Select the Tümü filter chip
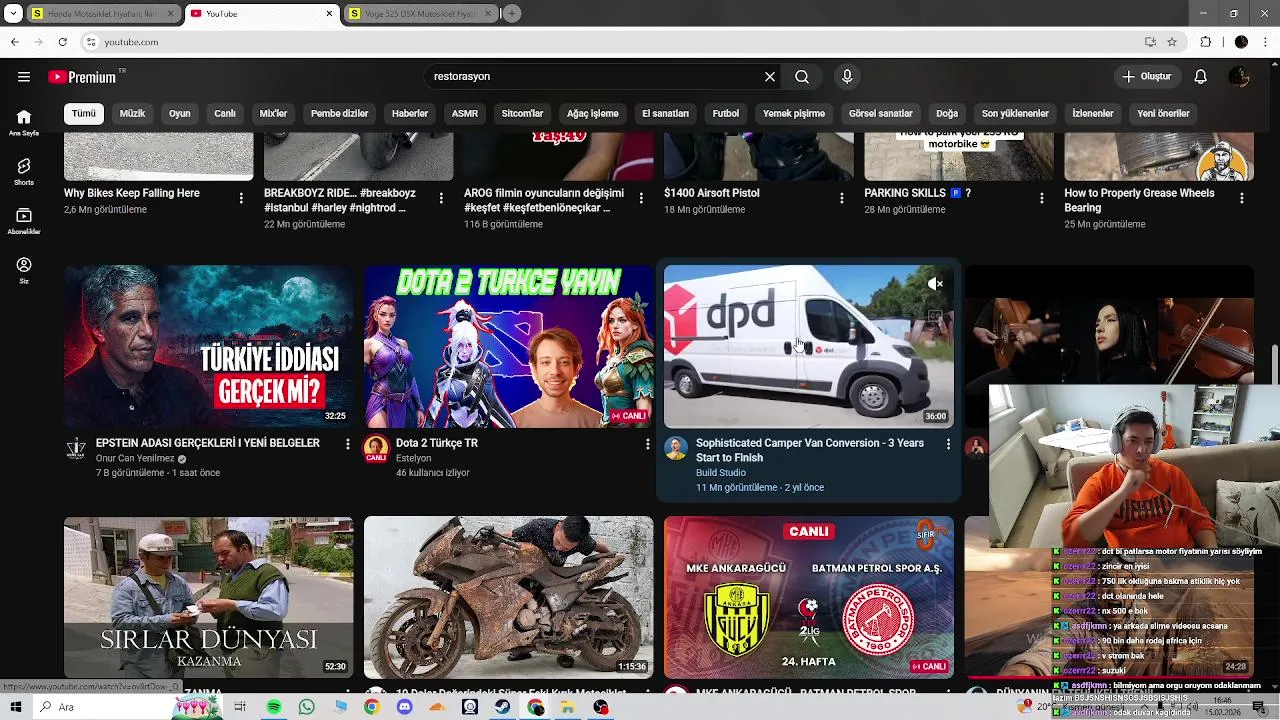The image size is (1280, 720). point(84,114)
